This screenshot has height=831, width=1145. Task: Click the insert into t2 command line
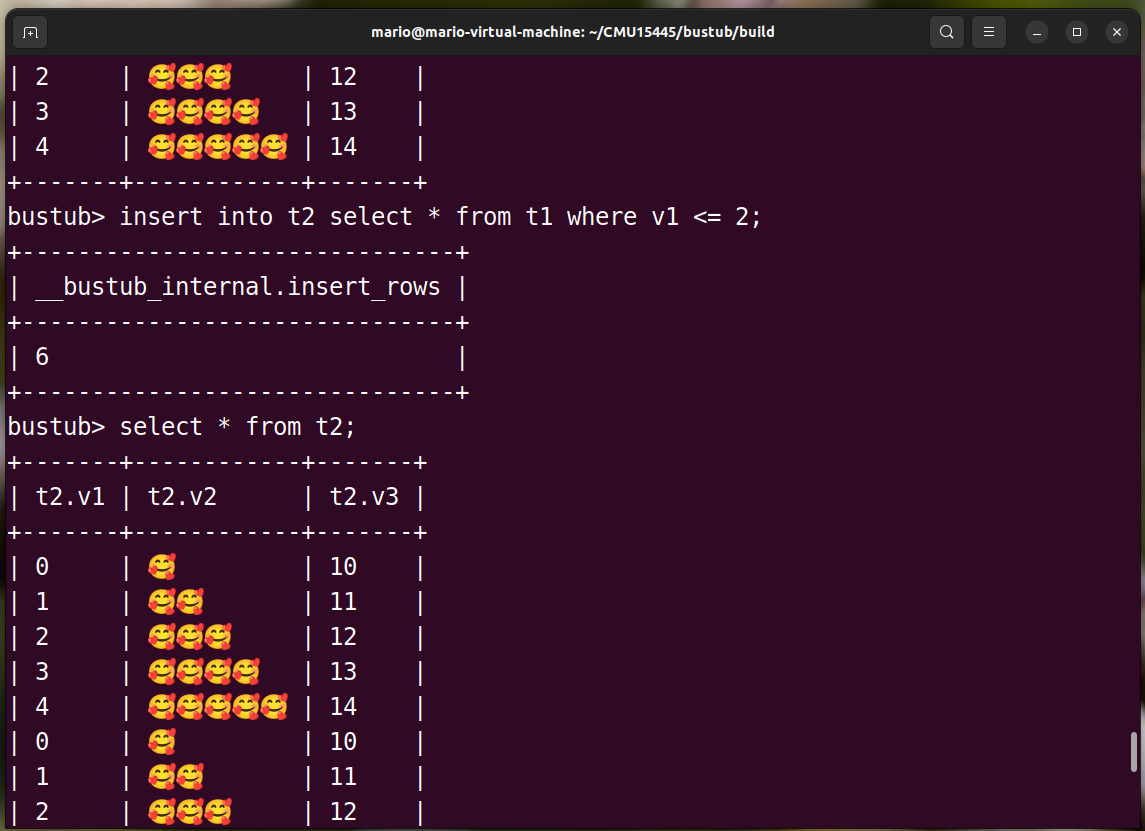click(x=440, y=217)
